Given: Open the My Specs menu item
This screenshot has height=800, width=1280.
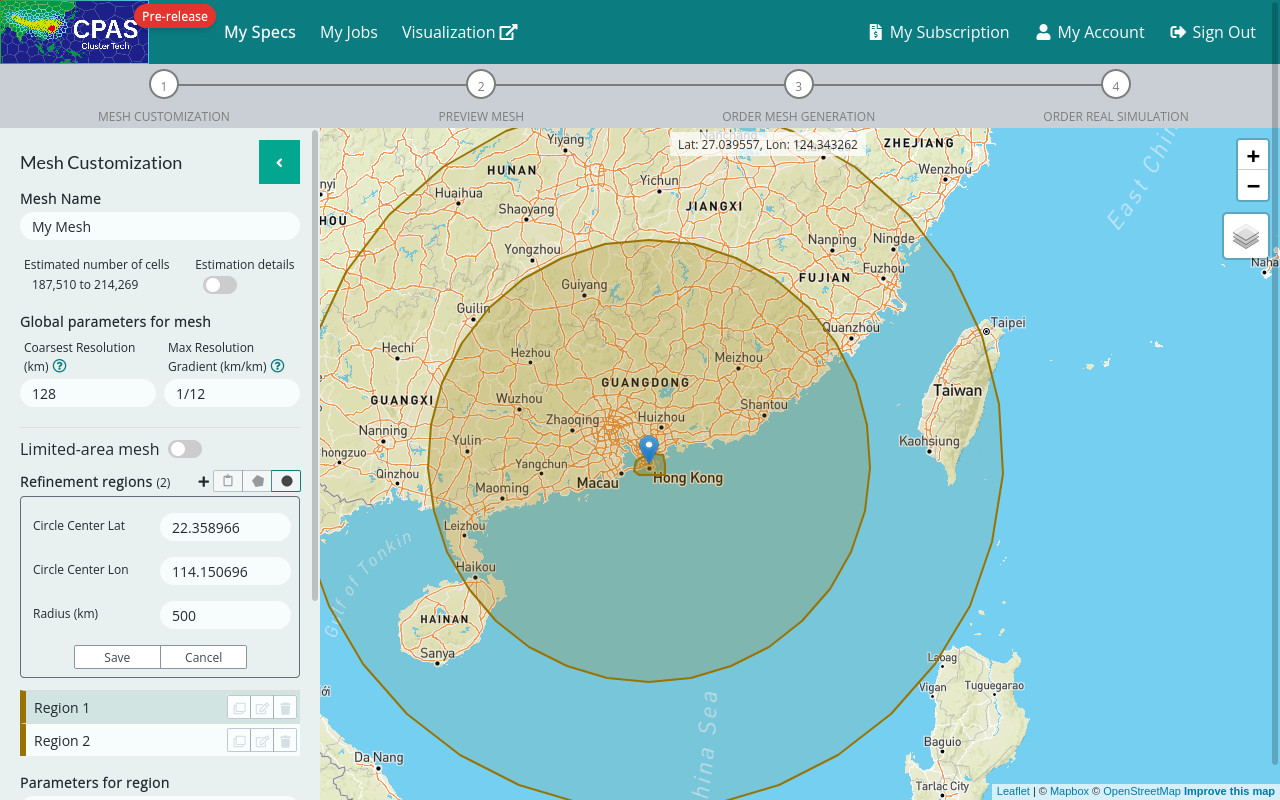Looking at the screenshot, I should pyautogui.click(x=260, y=32).
